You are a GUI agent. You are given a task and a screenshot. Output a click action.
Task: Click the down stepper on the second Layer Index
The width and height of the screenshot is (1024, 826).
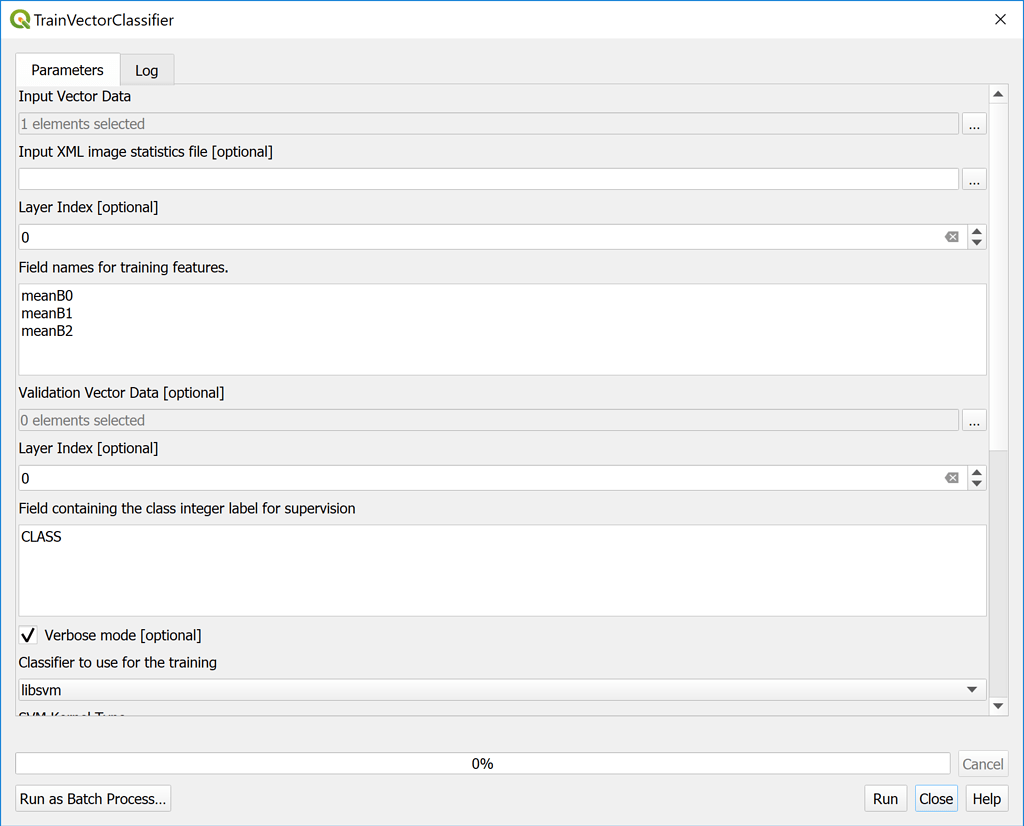(977, 483)
